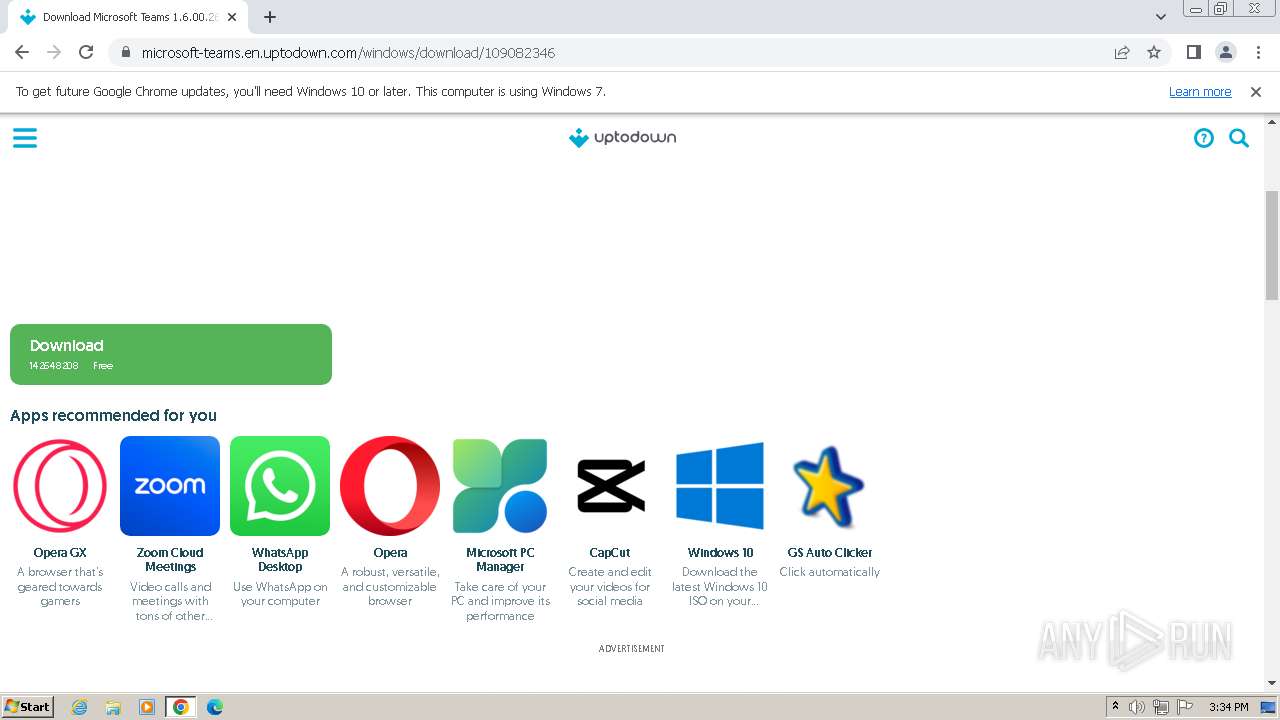Open the Zoom Cloud Meetings title link
Image resolution: width=1280 pixels, height=720 pixels.
170,559
